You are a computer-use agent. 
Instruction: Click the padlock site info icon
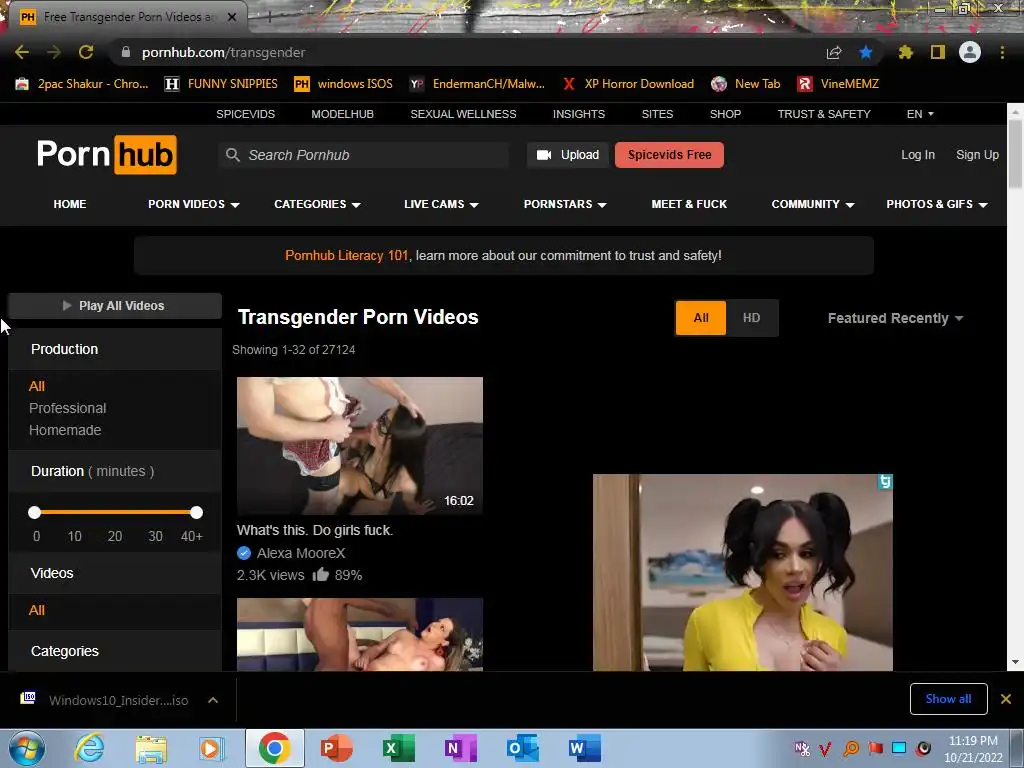[x=126, y=52]
